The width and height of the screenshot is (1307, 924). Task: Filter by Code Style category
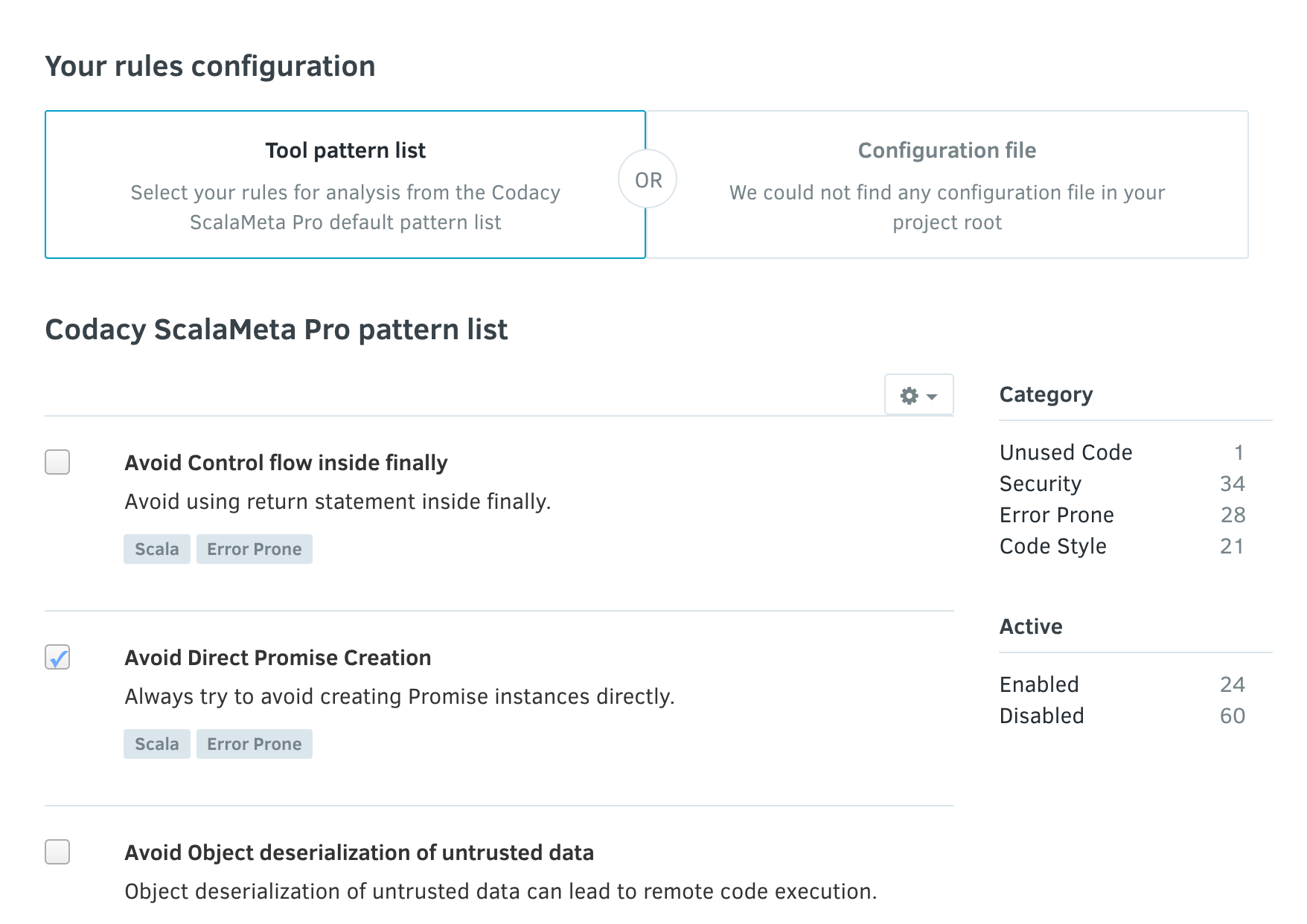coord(1052,546)
